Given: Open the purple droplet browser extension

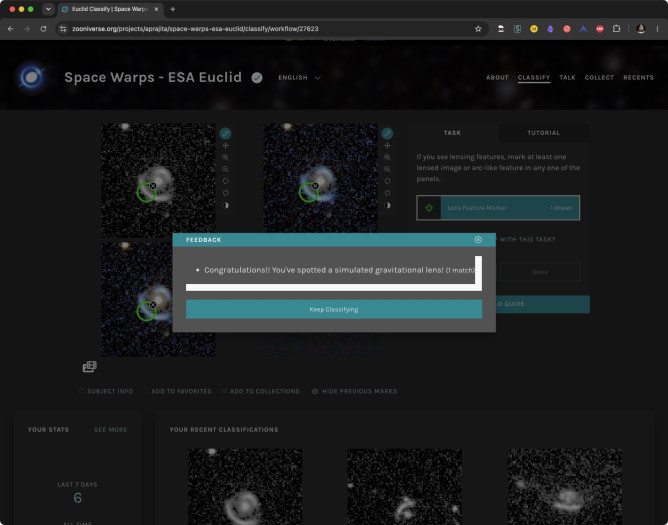Looking at the screenshot, I should tap(550, 29).
